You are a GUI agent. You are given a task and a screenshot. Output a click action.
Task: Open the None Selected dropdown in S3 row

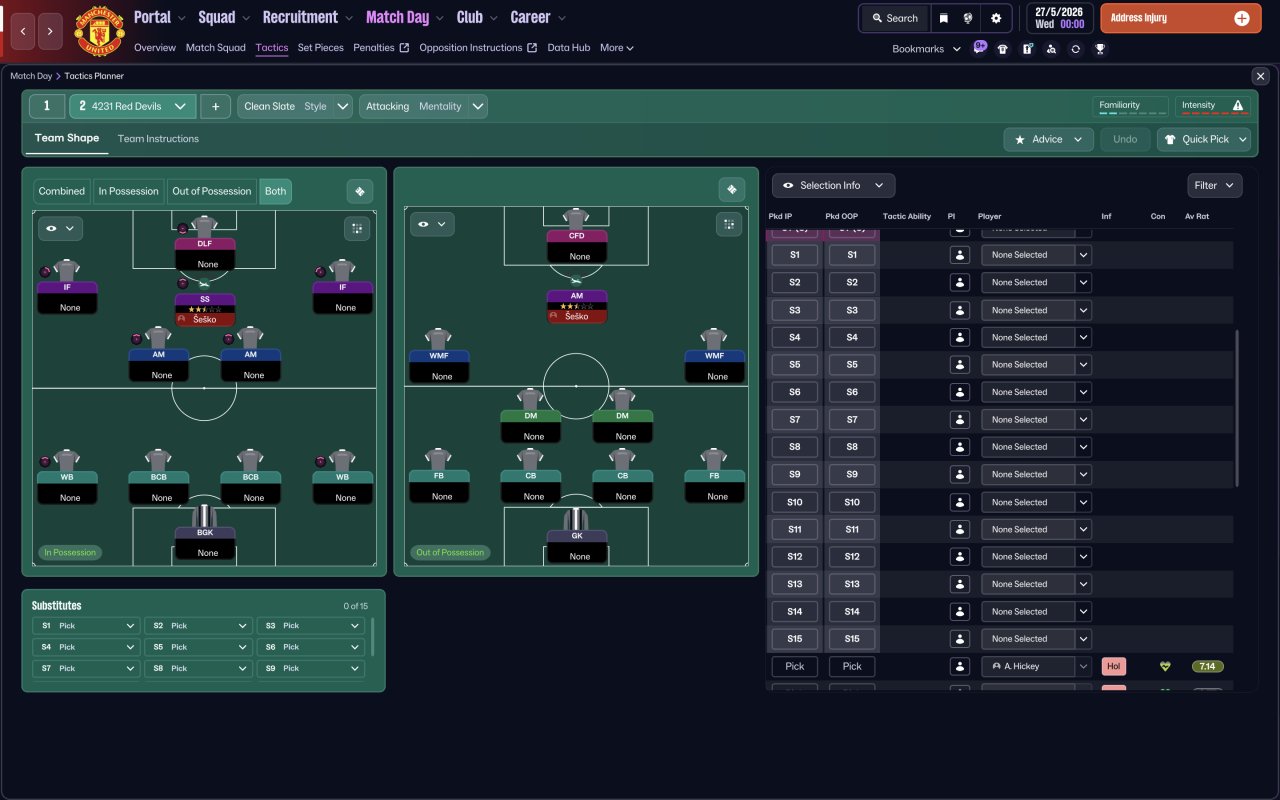1036,310
